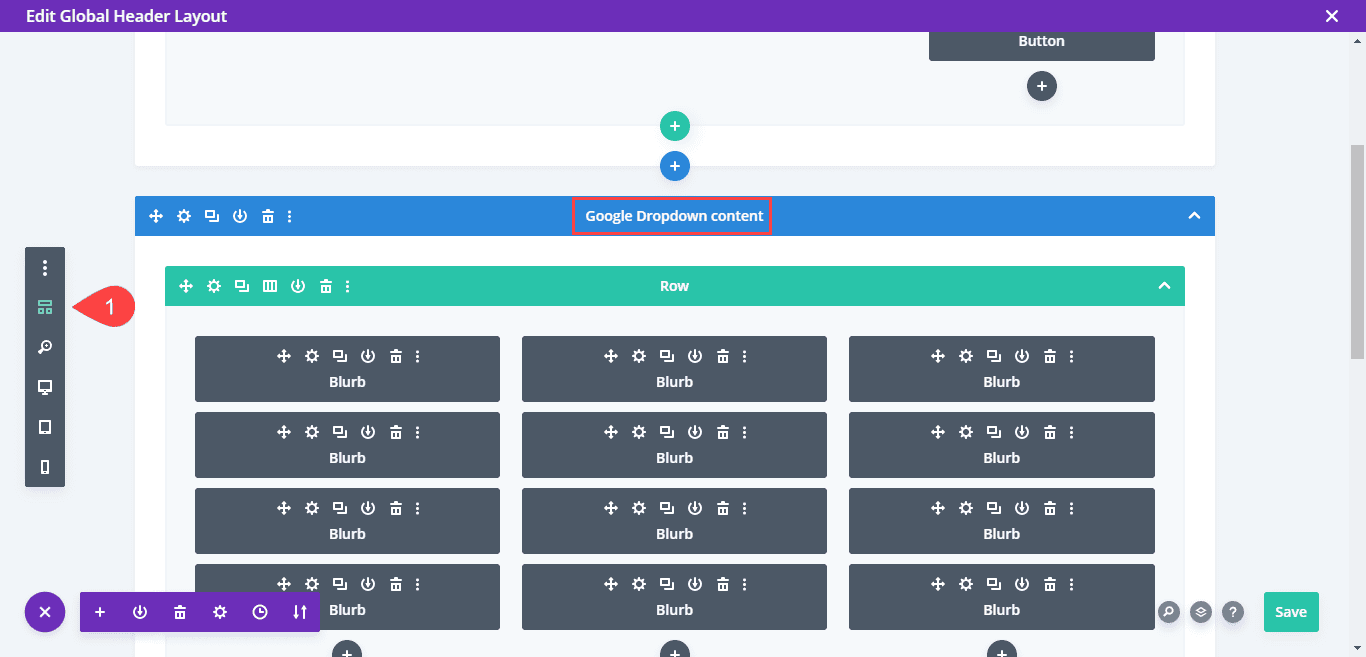Collapse the purple builder settings bar

(x=45, y=612)
